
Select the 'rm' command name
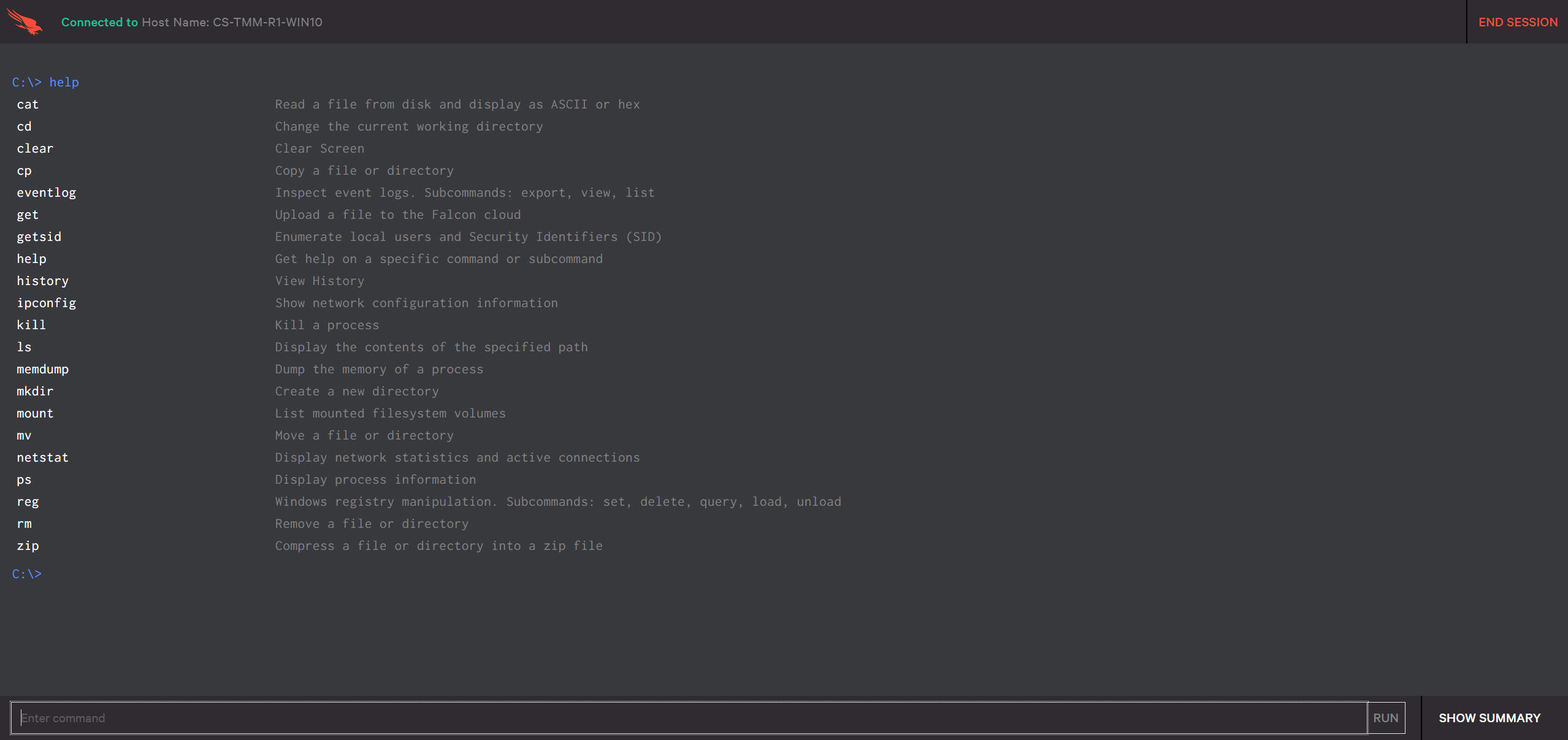pyautogui.click(x=24, y=524)
